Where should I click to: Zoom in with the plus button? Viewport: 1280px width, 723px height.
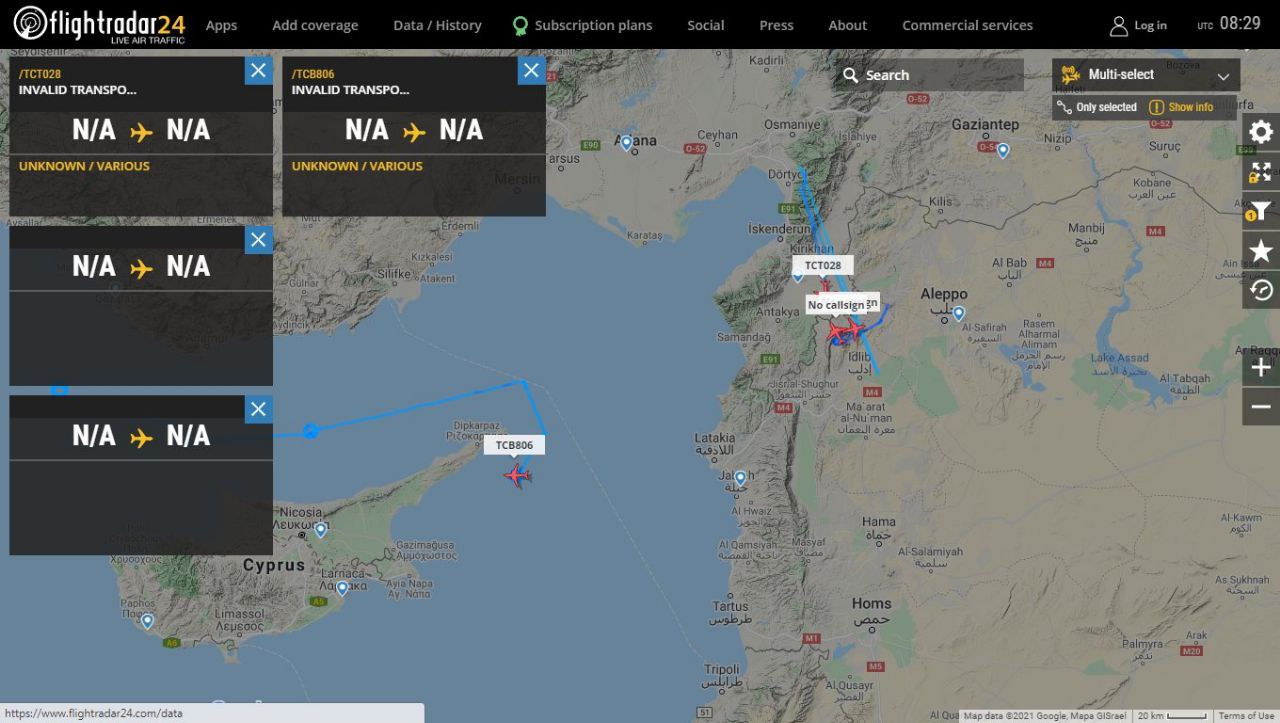(x=1261, y=368)
